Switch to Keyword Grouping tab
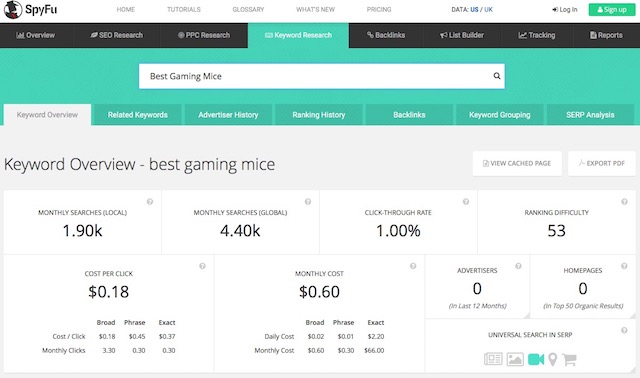 click(x=500, y=115)
